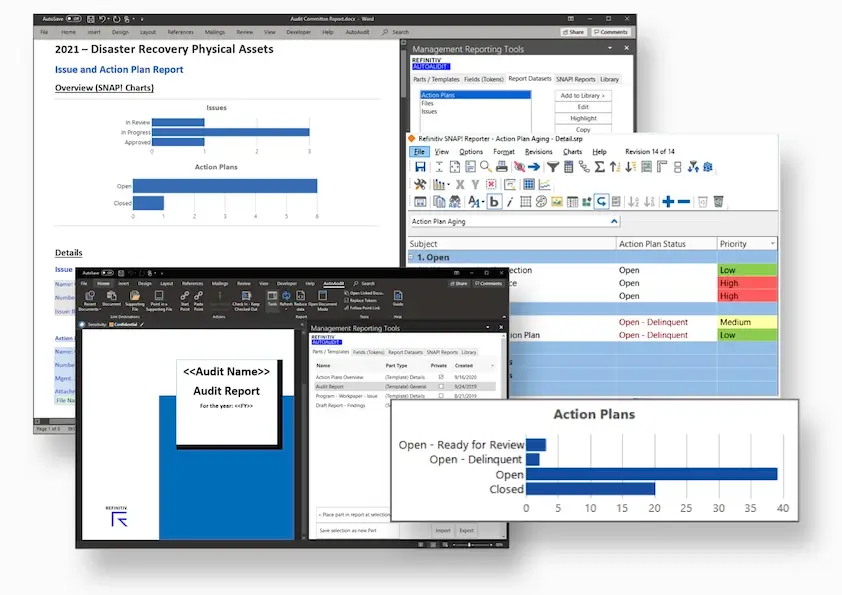
Task: Click the blue grid table icon in SNAP! Reporter
Action: (x=529, y=185)
